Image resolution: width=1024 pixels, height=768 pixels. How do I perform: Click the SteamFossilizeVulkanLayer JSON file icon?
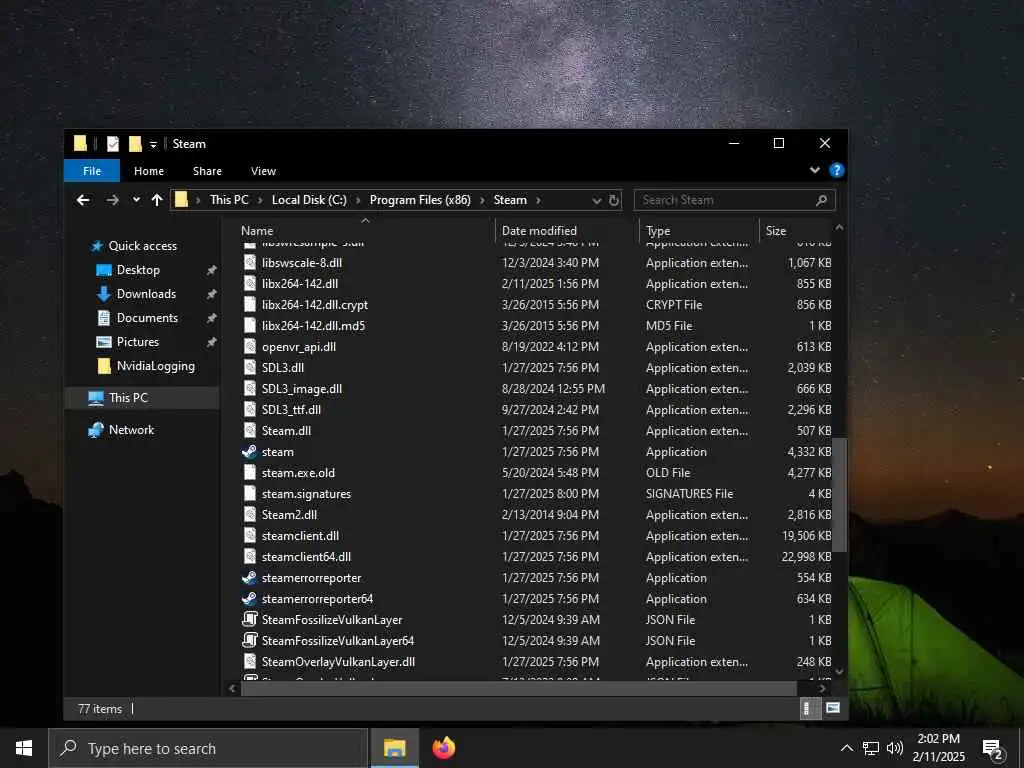(249, 620)
